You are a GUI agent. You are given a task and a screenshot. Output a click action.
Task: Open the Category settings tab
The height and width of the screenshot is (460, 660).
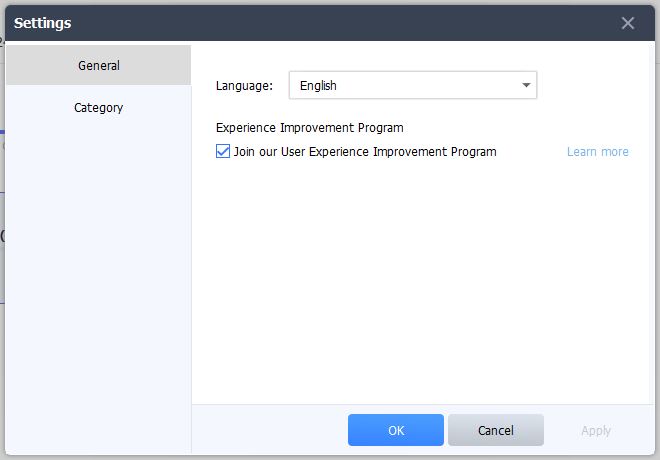tap(98, 108)
